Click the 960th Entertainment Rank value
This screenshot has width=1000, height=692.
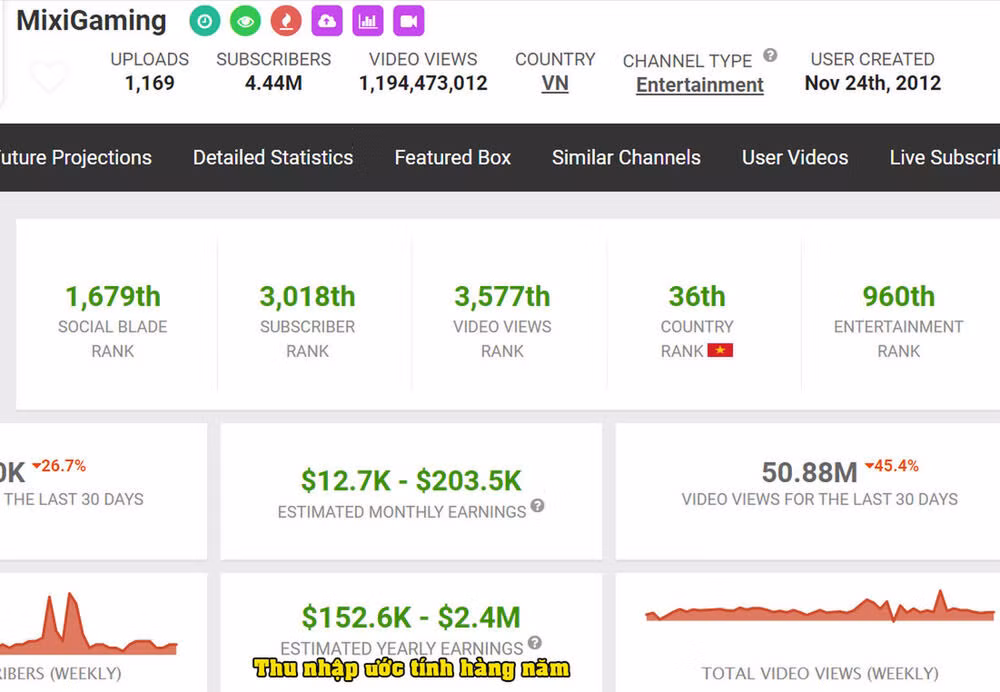(x=899, y=297)
